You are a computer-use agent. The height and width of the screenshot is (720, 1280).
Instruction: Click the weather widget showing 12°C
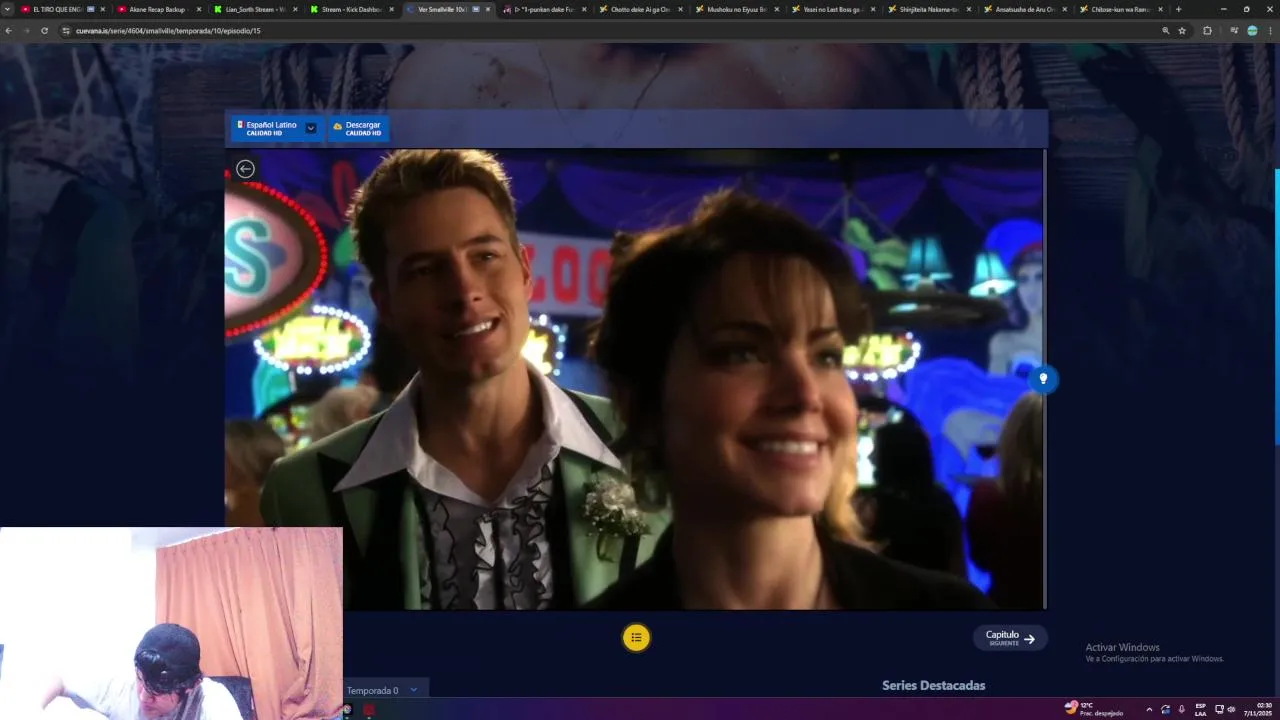[1094, 709]
